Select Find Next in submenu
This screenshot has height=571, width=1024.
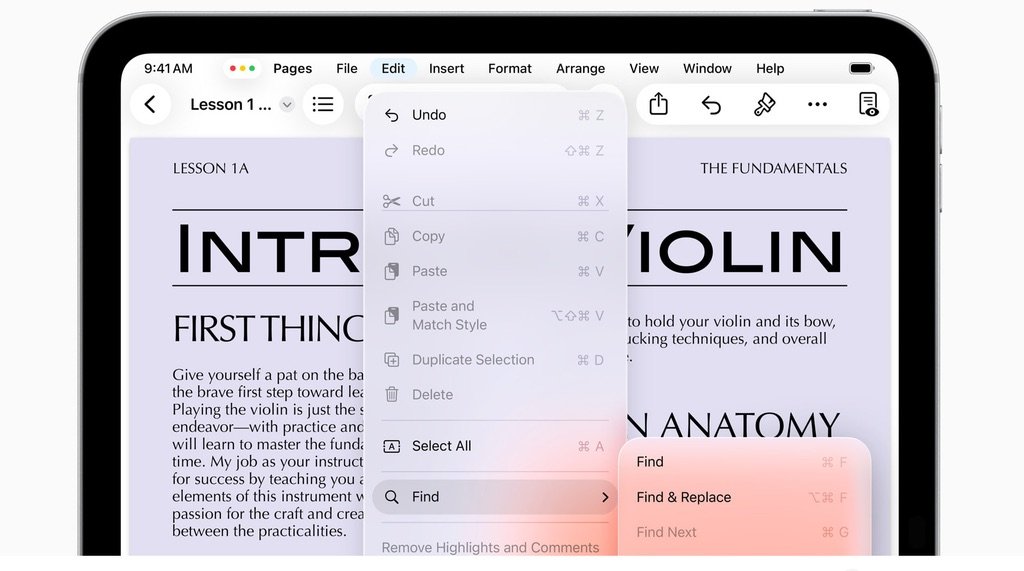(x=744, y=532)
